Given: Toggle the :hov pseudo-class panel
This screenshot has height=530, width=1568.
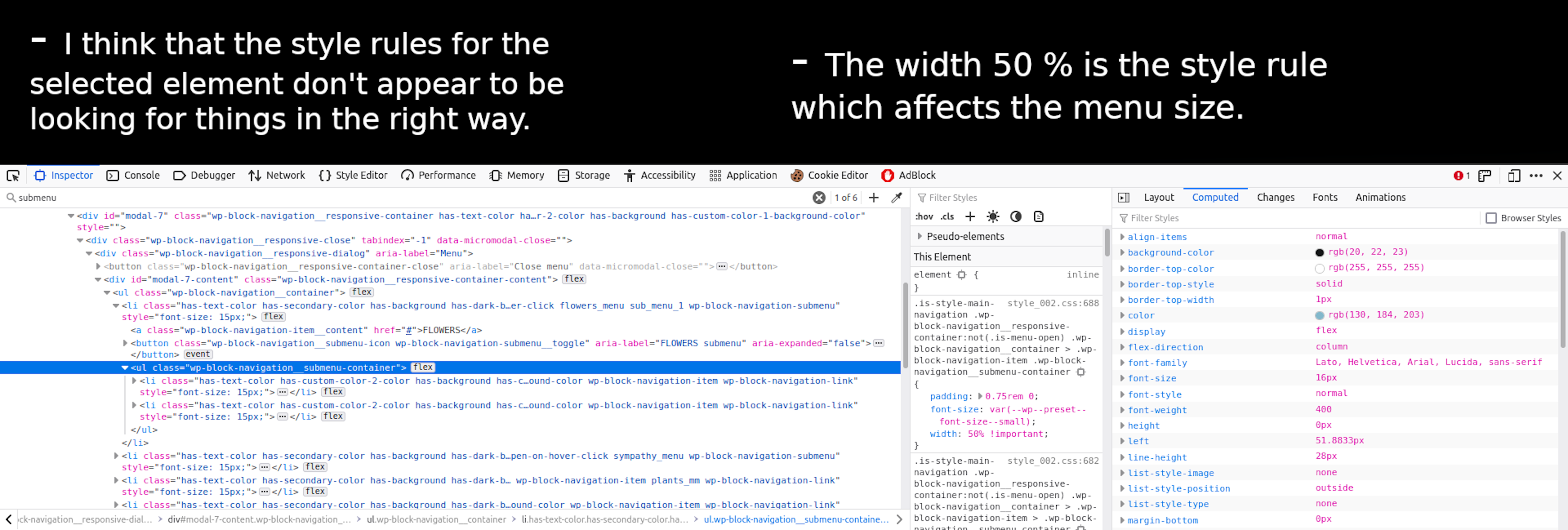Looking at the screenshot, I should pyautogui.click(x=924, y=217).
